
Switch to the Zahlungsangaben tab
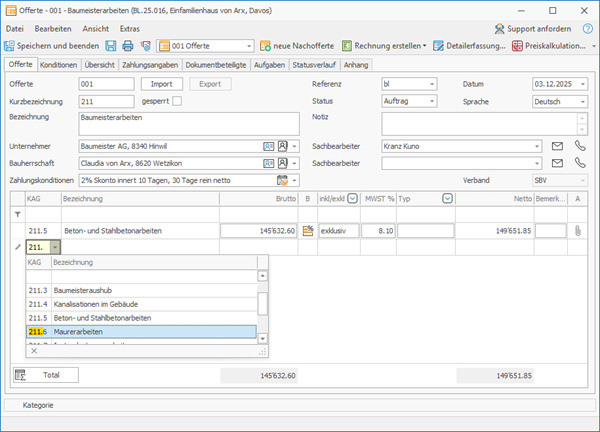(x=150, y=65)
